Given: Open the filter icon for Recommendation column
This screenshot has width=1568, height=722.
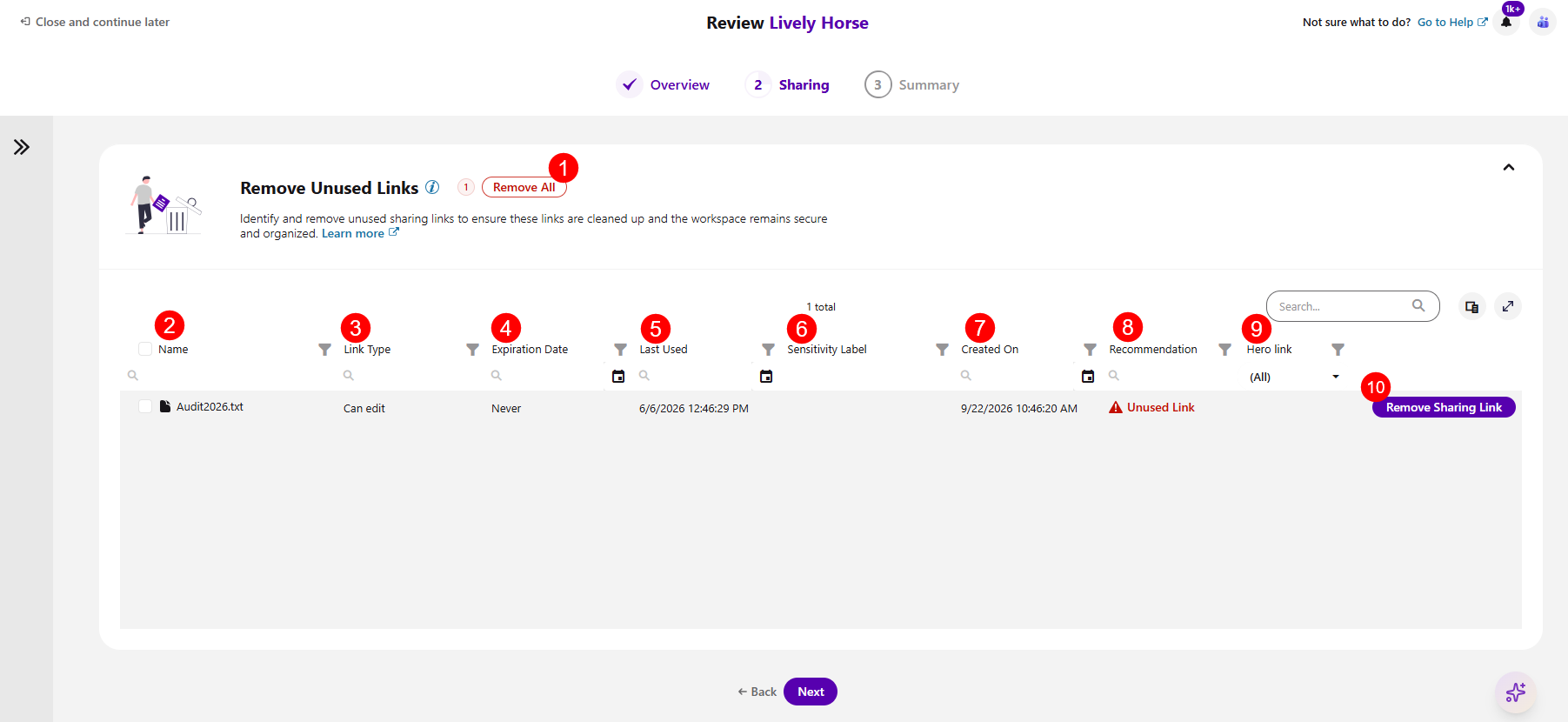Looking at the screenshot, I should [x=1224, y=349].
